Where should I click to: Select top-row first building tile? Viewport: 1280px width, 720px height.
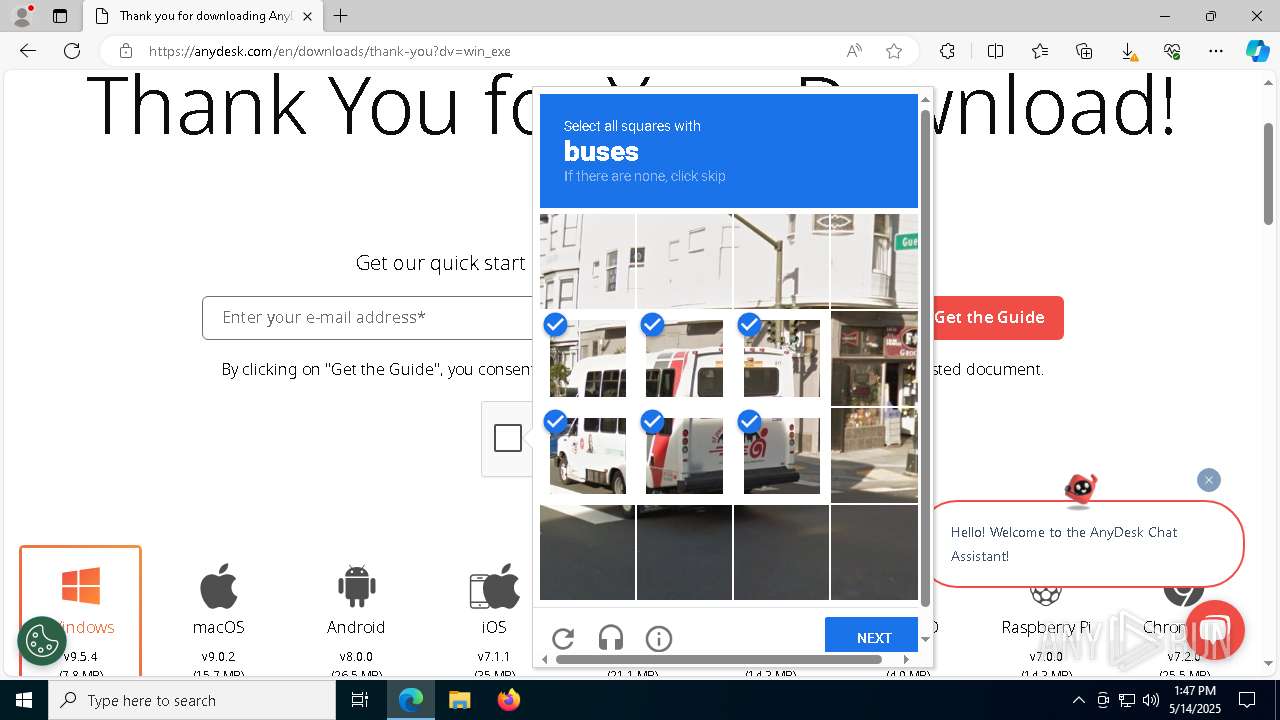[588, 261]
